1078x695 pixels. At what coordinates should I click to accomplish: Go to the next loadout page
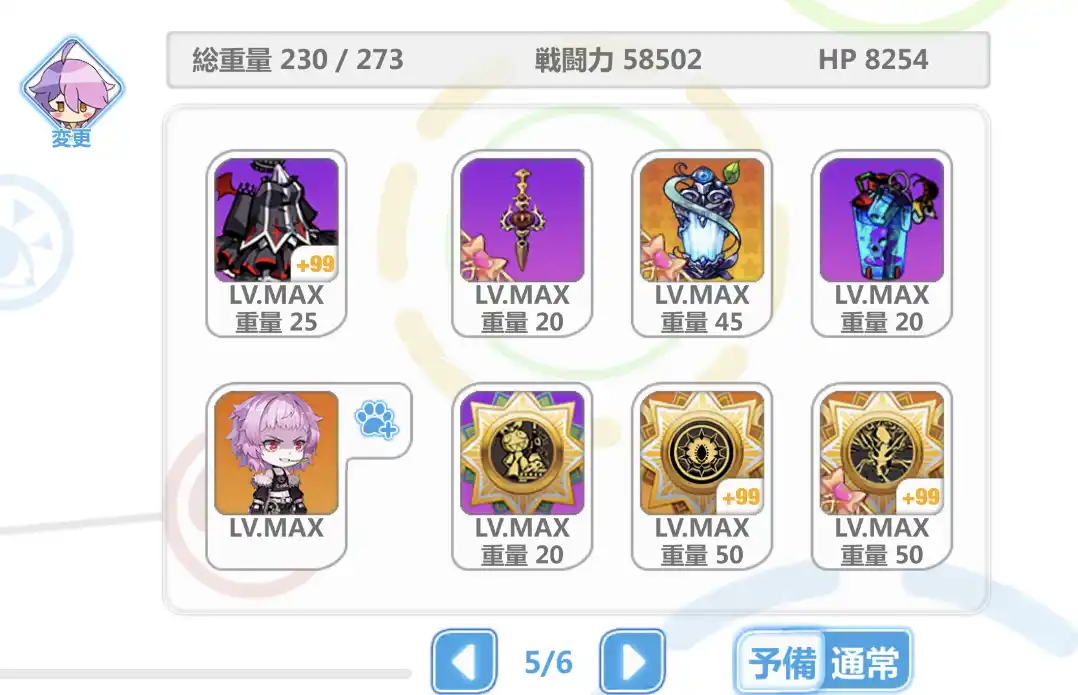click(632, 662)
